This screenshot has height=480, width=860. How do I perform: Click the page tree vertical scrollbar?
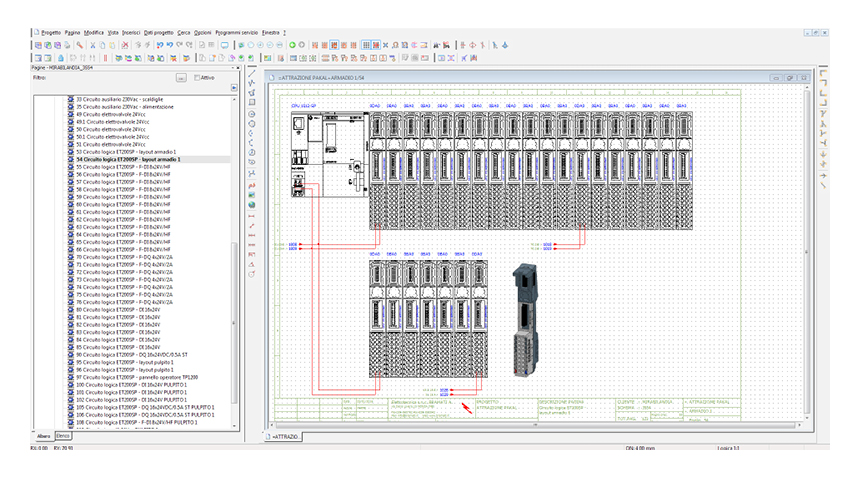234,324
